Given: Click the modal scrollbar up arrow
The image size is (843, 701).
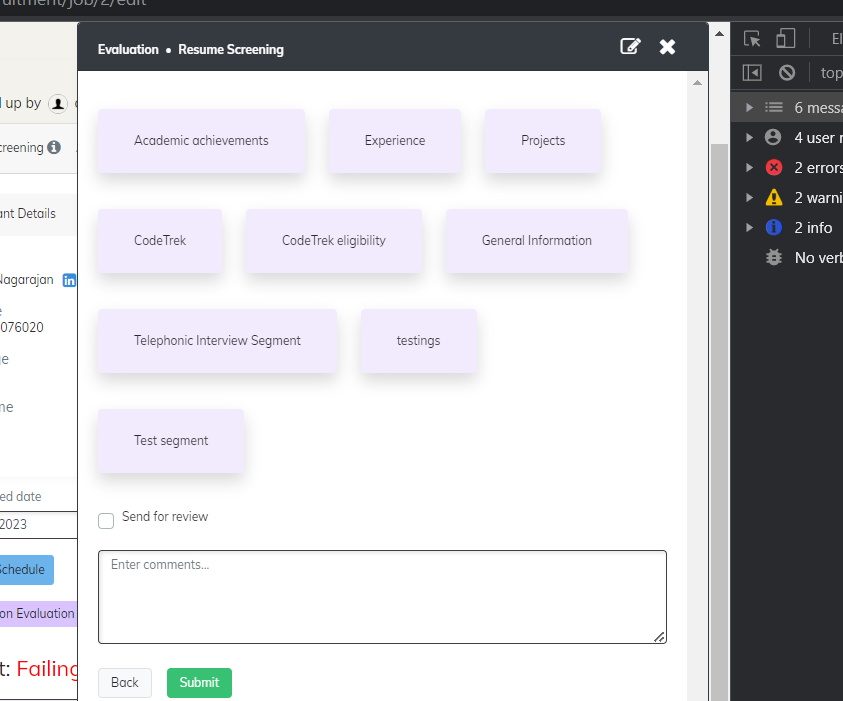Looking at the screenshot, I should point(697,83).
